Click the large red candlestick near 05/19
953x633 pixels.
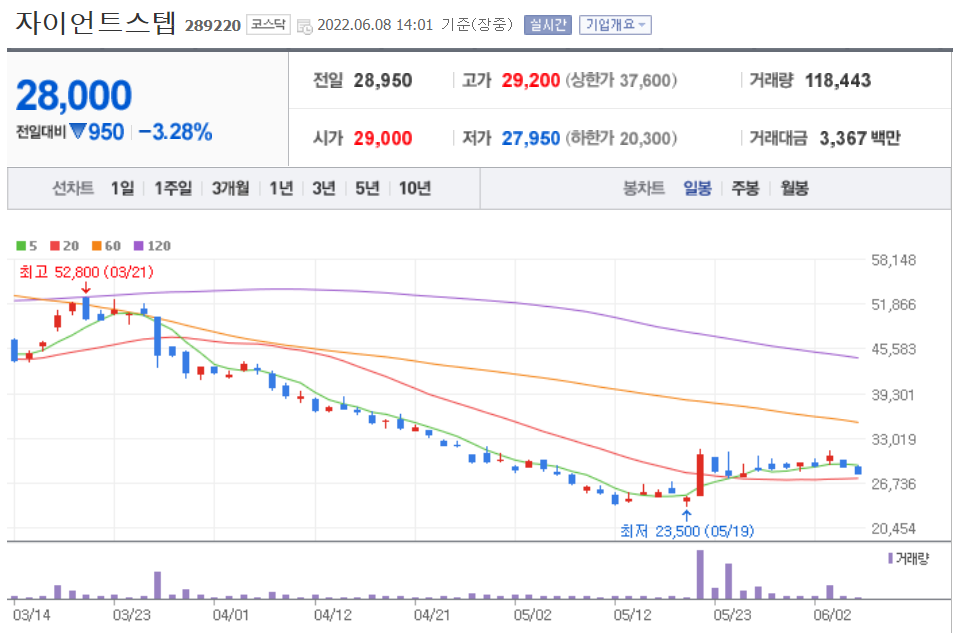700,475
